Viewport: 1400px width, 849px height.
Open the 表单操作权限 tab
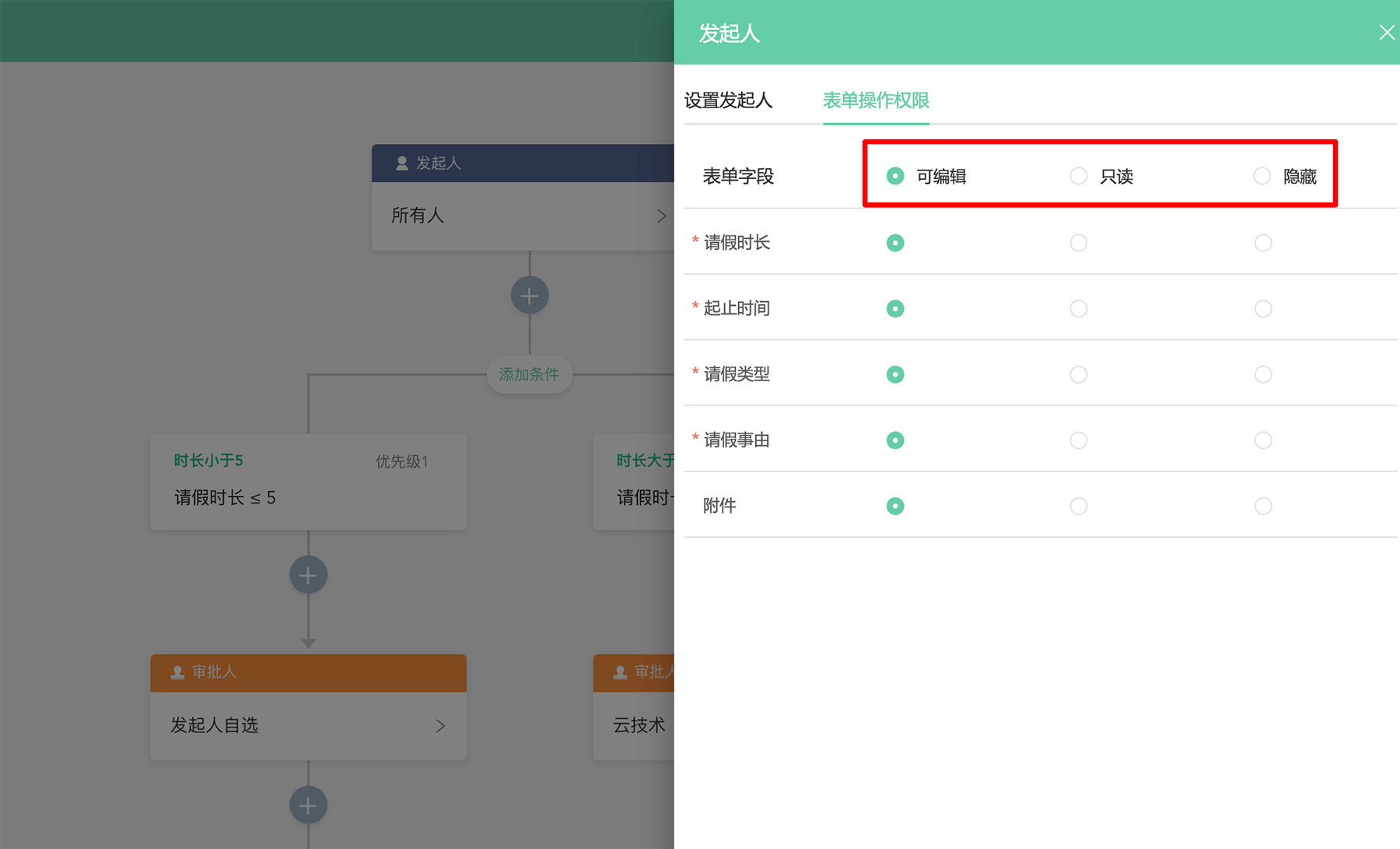pos(876,100)
